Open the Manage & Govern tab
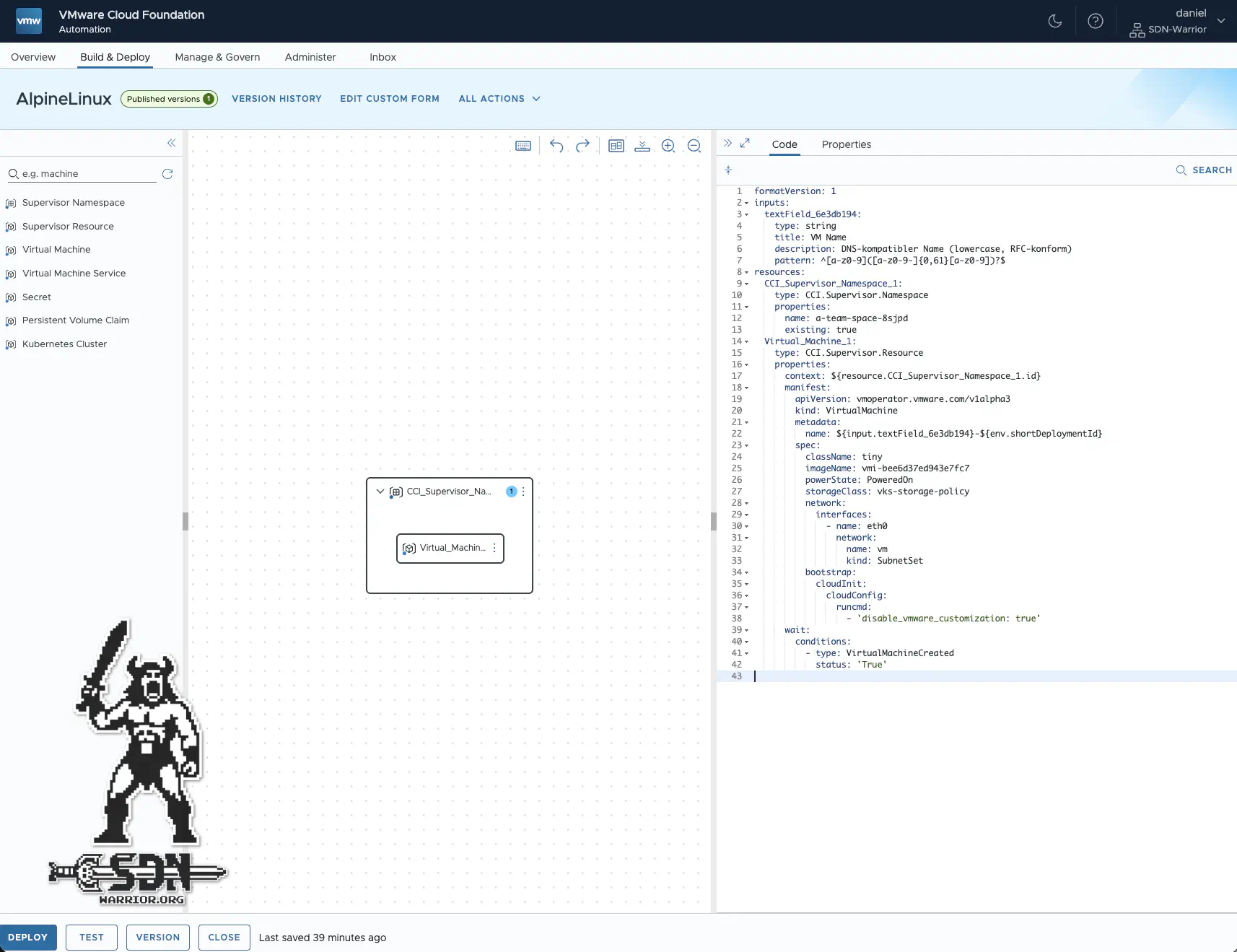The image size is (1237, 952). pyautogui.click(x=217, y=57)
